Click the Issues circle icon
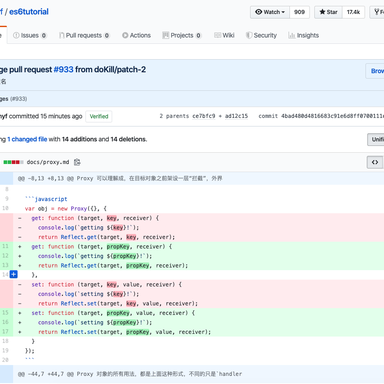The height and width of the screenshot is (384, 384). (x=16, y=35)
